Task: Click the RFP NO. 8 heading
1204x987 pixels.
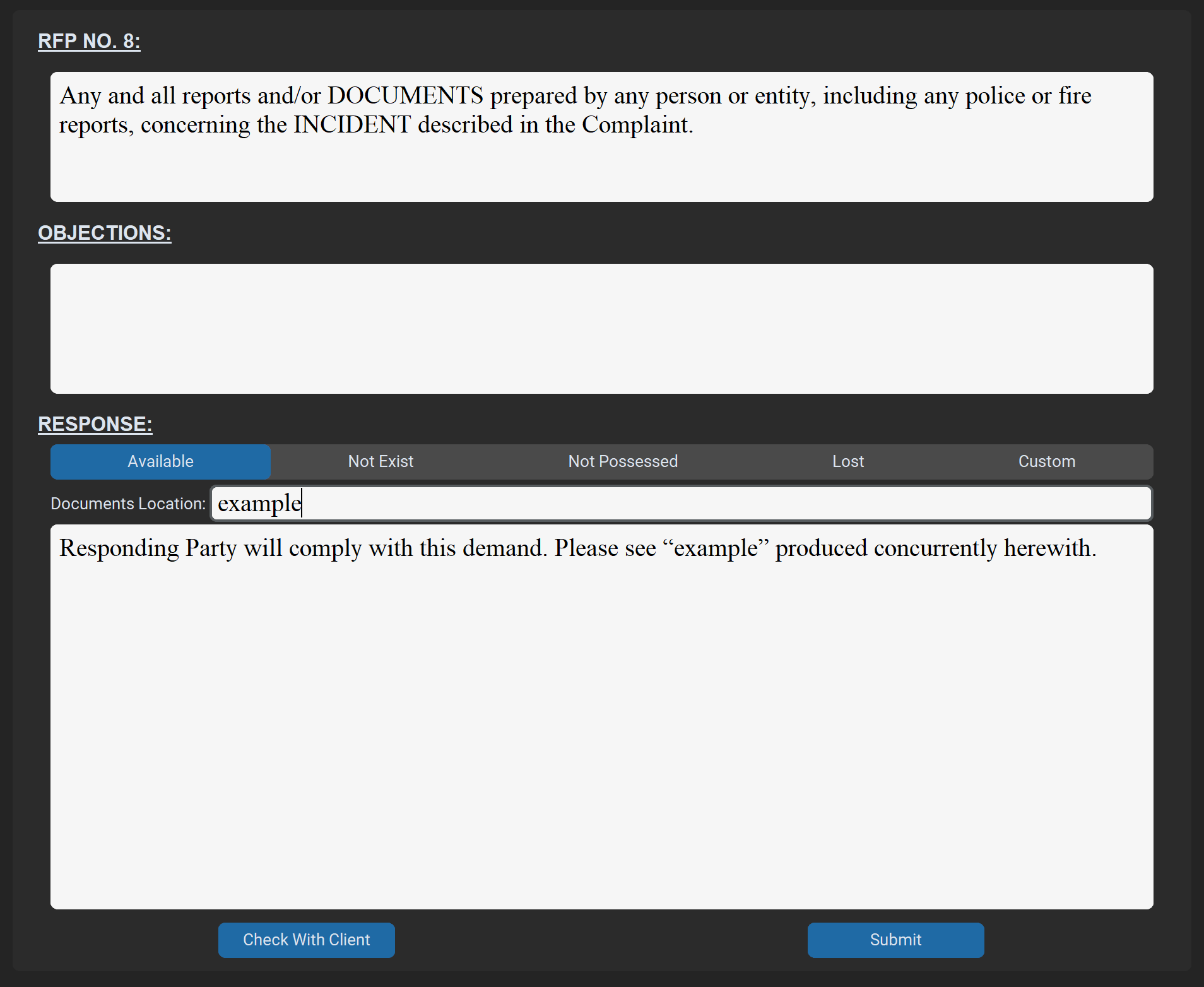Action: point(89,41)
